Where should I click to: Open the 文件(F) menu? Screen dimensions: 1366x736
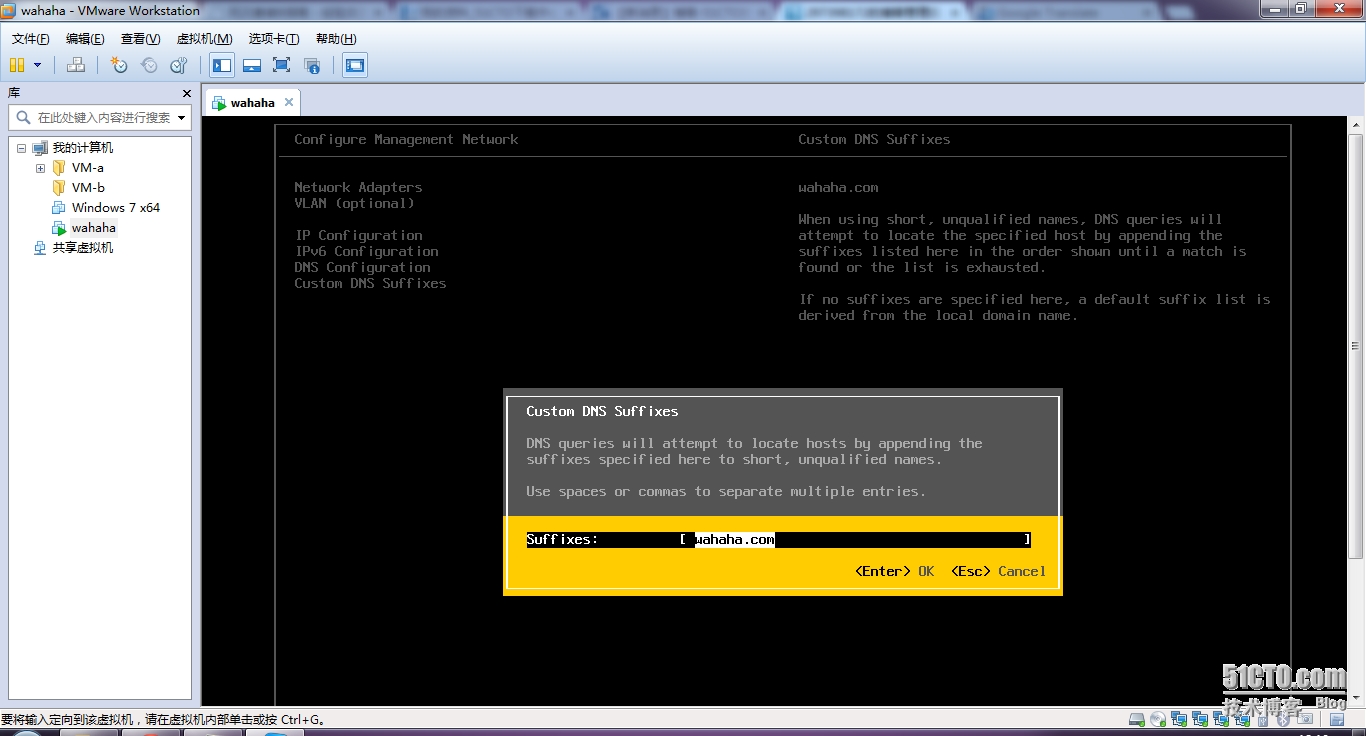click(x=31, y=39)
